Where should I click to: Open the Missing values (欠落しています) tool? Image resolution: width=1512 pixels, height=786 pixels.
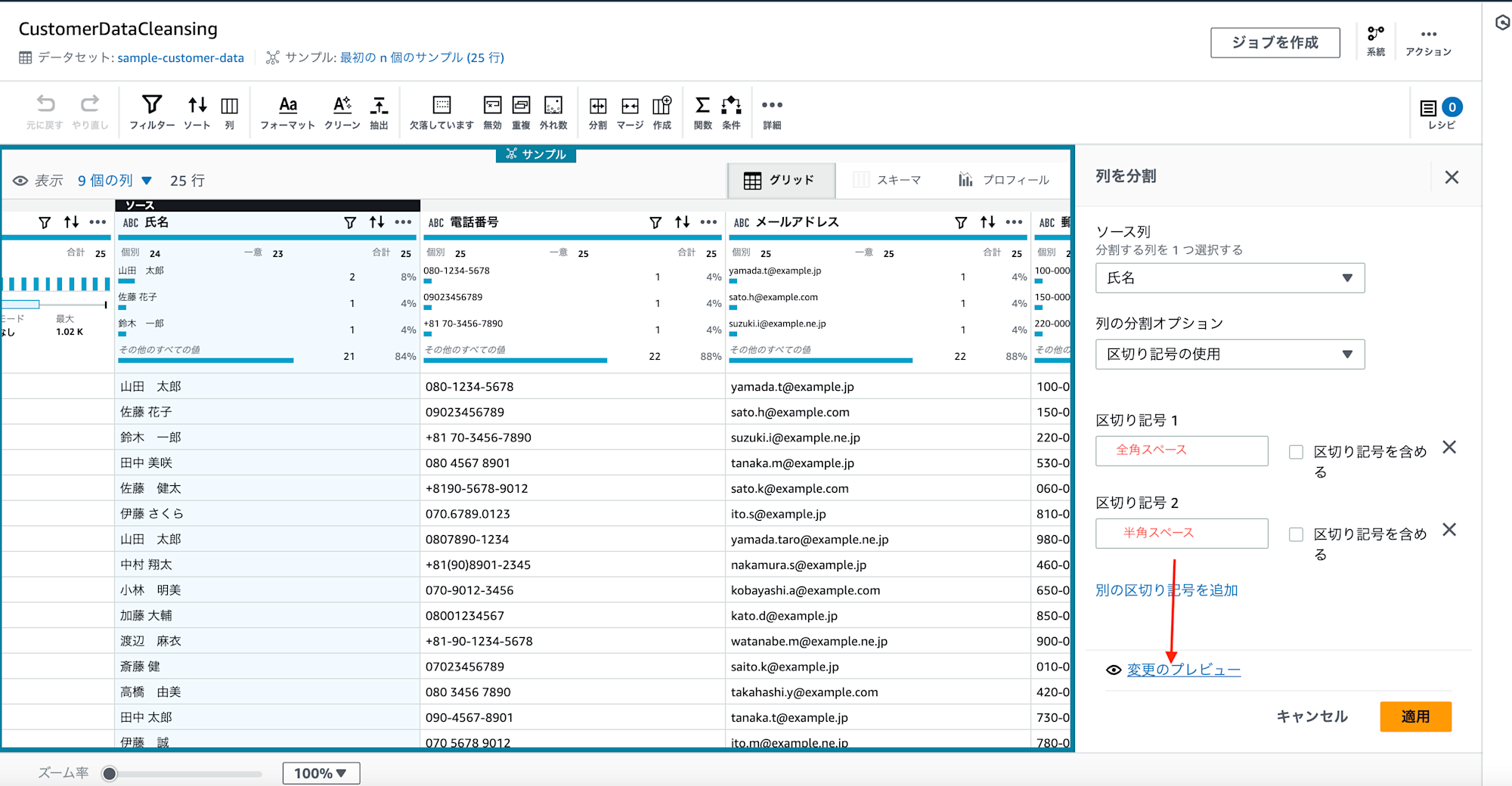click(x=442, y=112)
